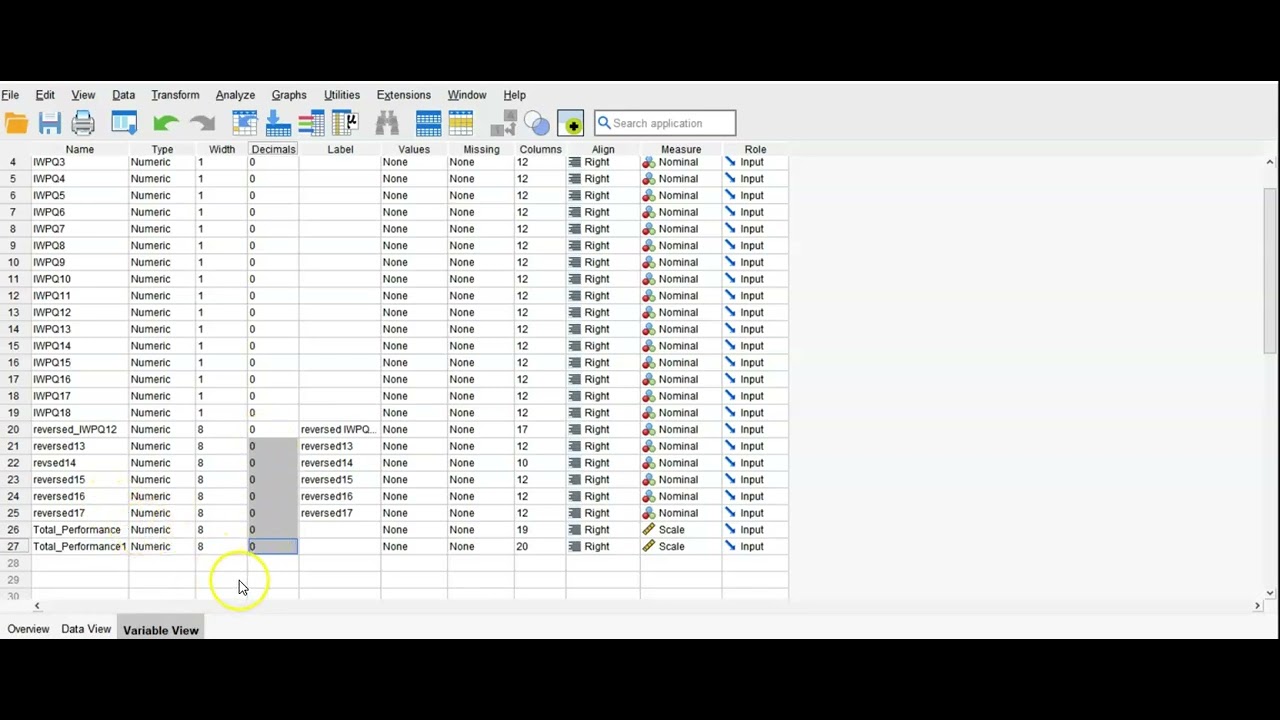This screenshot has height=720, width=1280.
Task: Click the greyed value labels toolbar icon
Action: (x=504, y=123)
